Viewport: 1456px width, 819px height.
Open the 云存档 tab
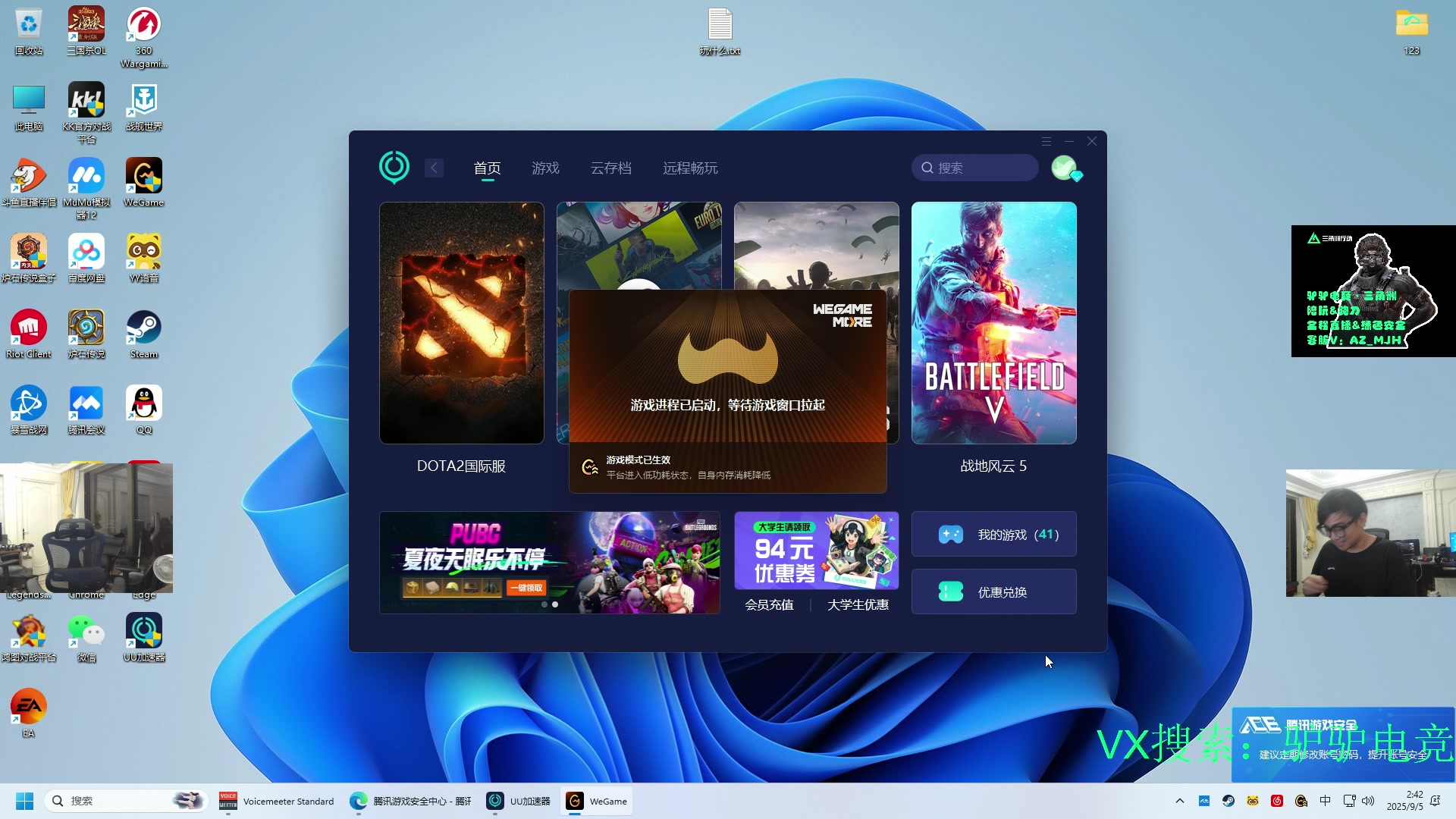(611, 168)
